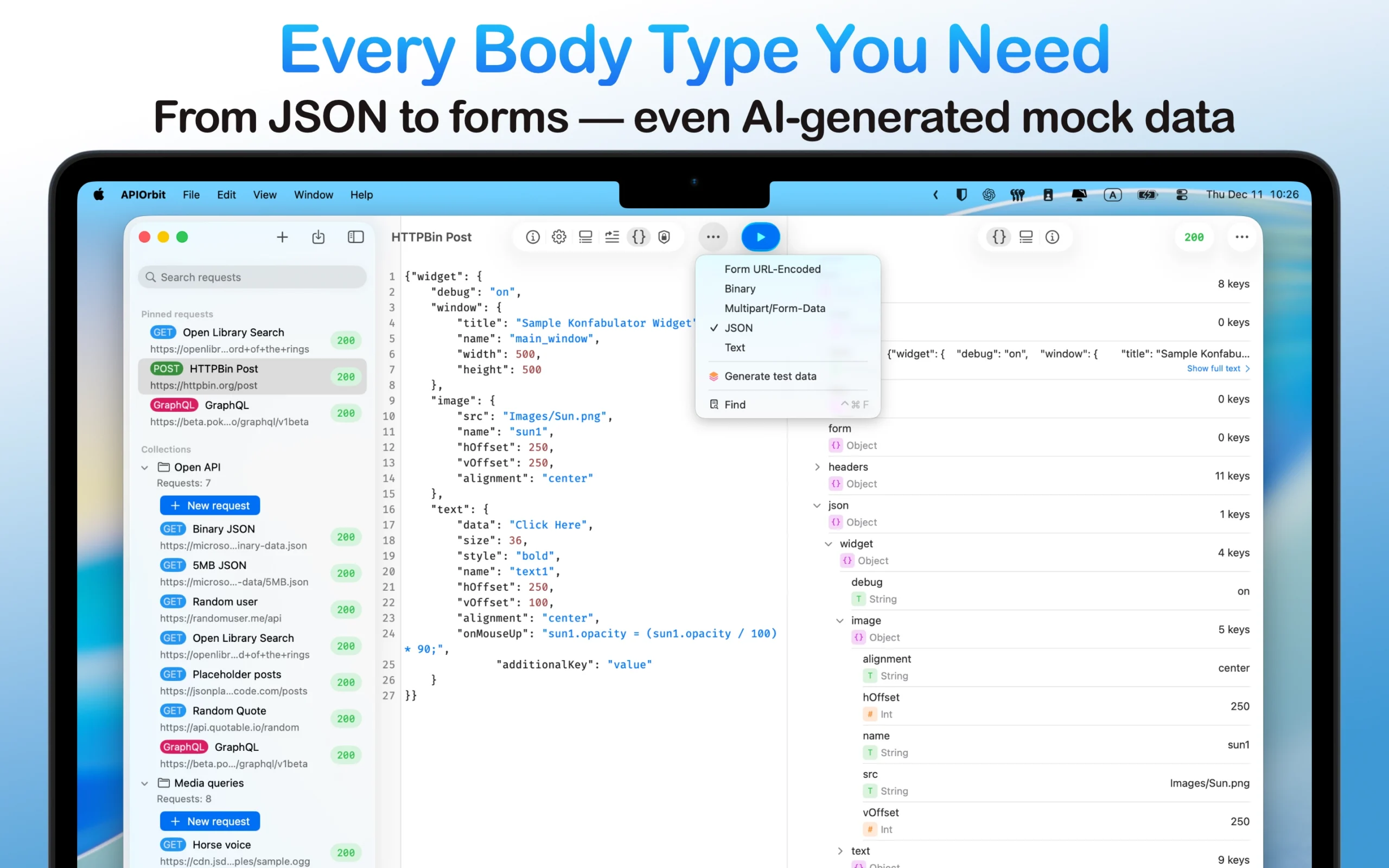The image size is (1389, 868).
Task: Click the info icon in the response pane
Action: tap(1053, 237)
